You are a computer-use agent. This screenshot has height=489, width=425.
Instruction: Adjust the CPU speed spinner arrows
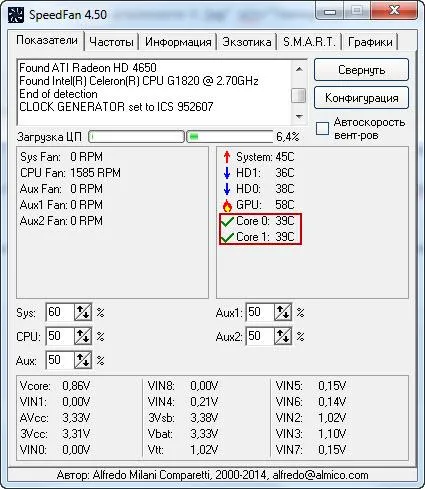(x=83, y=336)
